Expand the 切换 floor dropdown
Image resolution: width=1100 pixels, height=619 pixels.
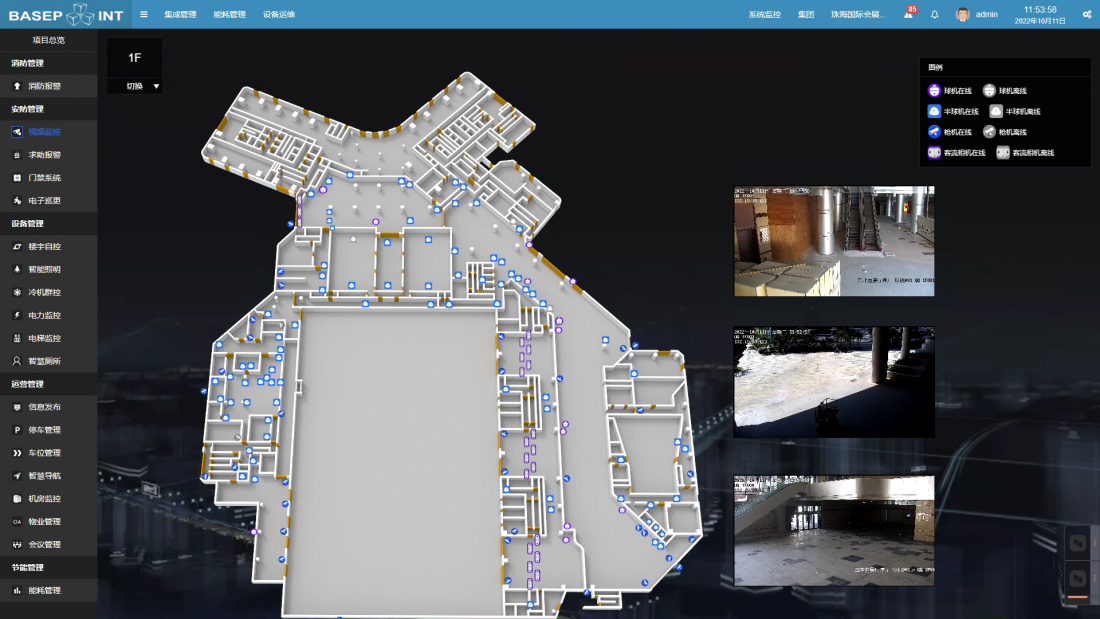141,86
